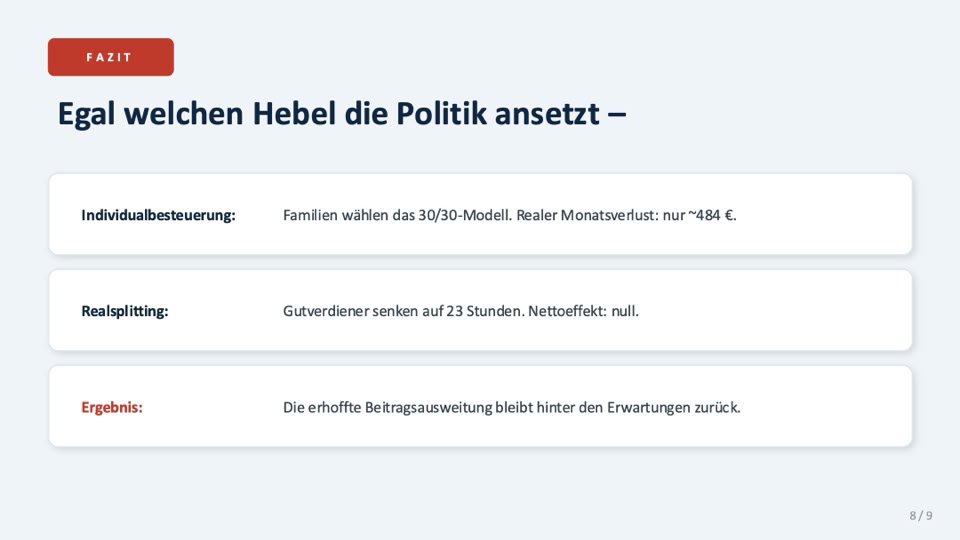The width and height of the screenshot is (960, 540).
Task: Click the word welchen in the headline
Action: point(184,113)
